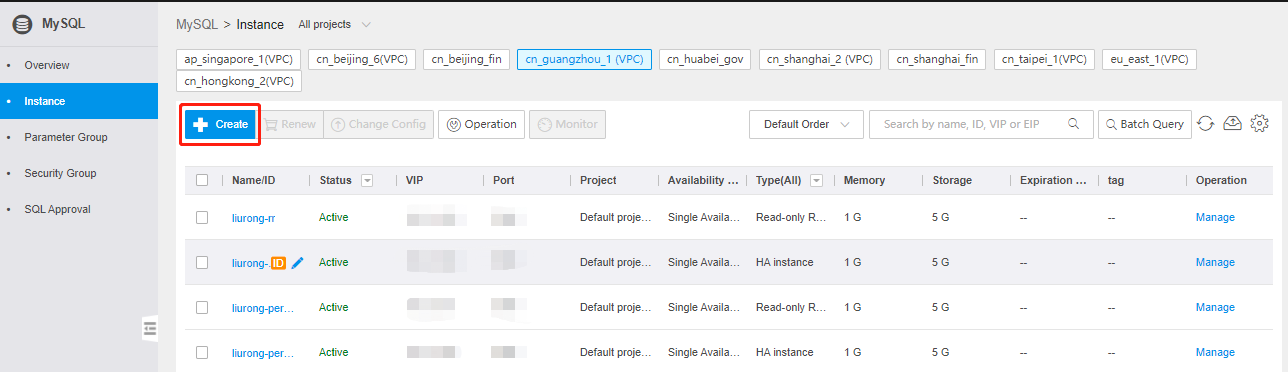This screenshot has width=1288, height=372.
Task: Click the MySQL breadcrumb link
Action: pos(197,24)
